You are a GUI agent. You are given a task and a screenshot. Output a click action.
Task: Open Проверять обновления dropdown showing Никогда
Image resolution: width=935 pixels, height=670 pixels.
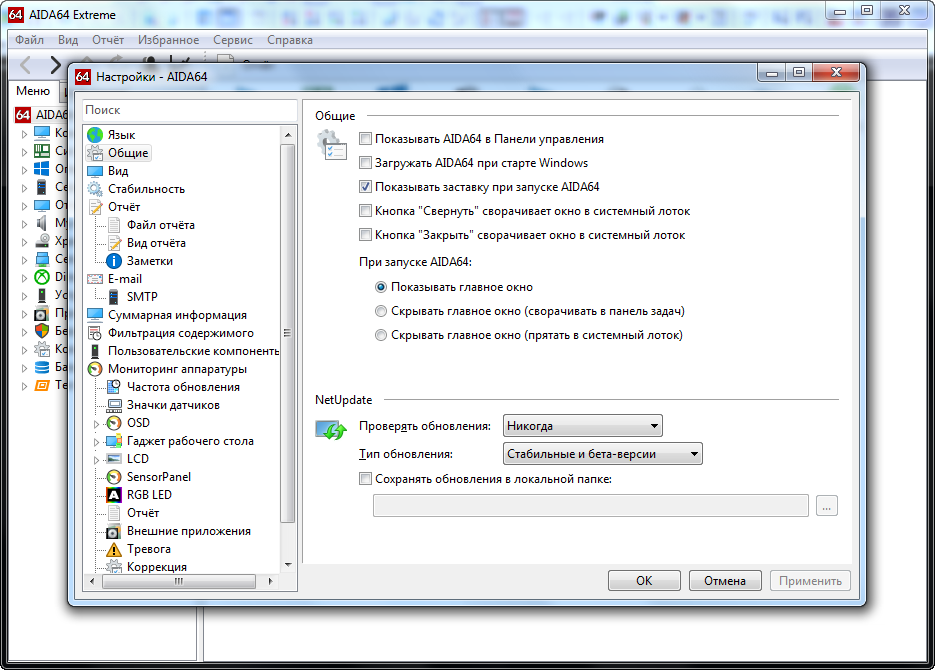pos(583,426)
